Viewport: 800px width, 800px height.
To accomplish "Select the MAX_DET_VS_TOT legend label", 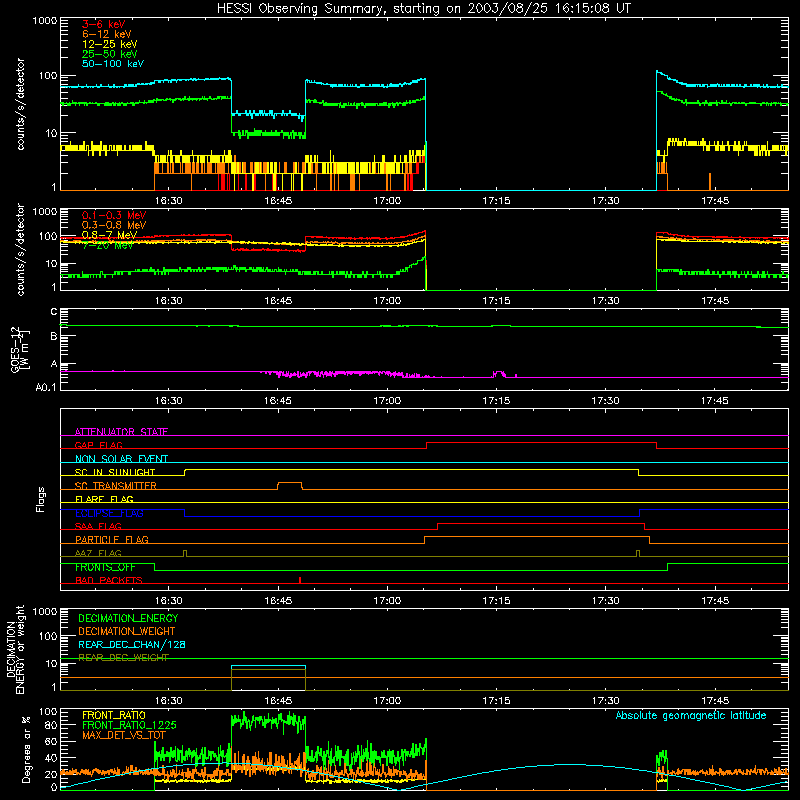I will tap(123, 735).
